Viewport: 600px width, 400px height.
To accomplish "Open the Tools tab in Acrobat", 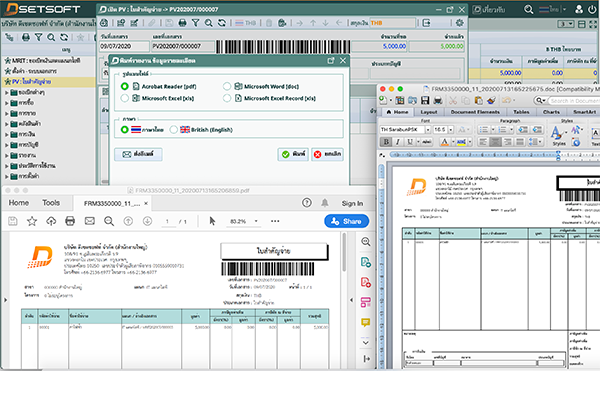I will [50, 203].
